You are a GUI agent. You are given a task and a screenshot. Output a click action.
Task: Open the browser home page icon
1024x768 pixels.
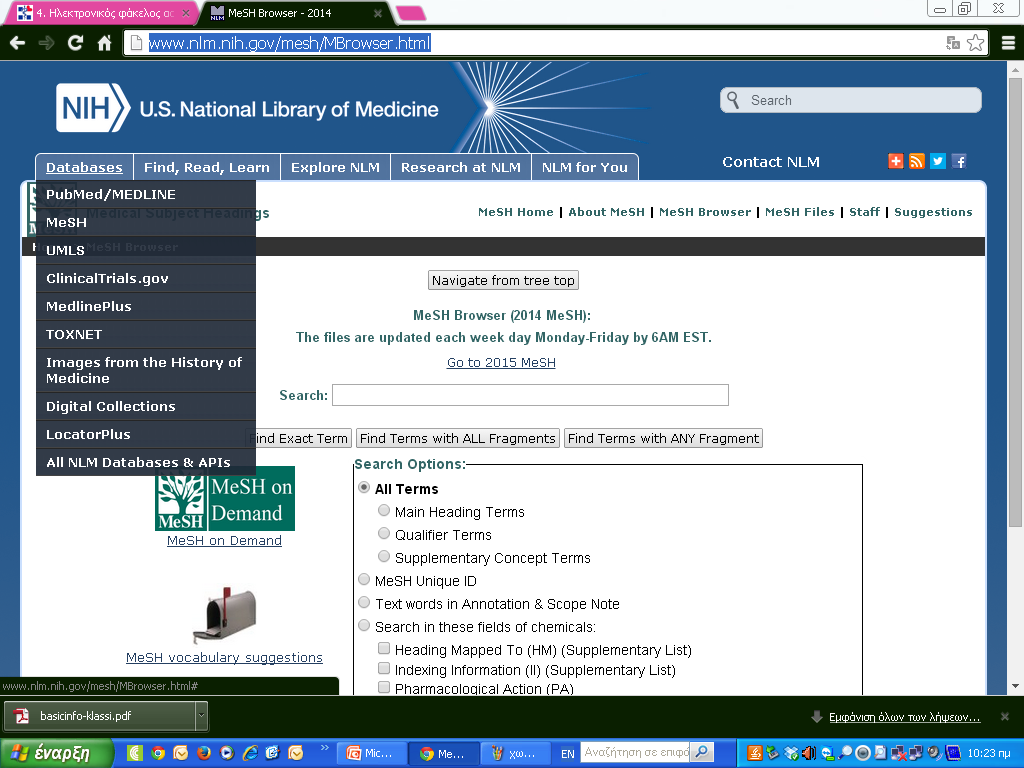point(104,43)
